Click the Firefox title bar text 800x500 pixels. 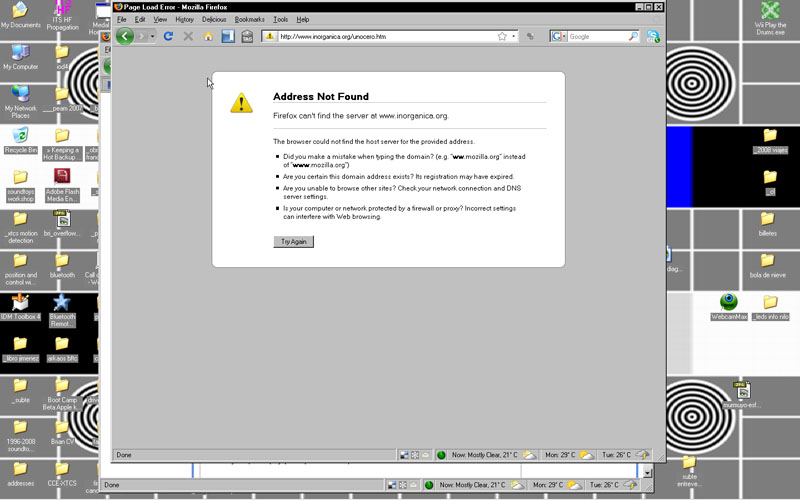click(175, 7)
